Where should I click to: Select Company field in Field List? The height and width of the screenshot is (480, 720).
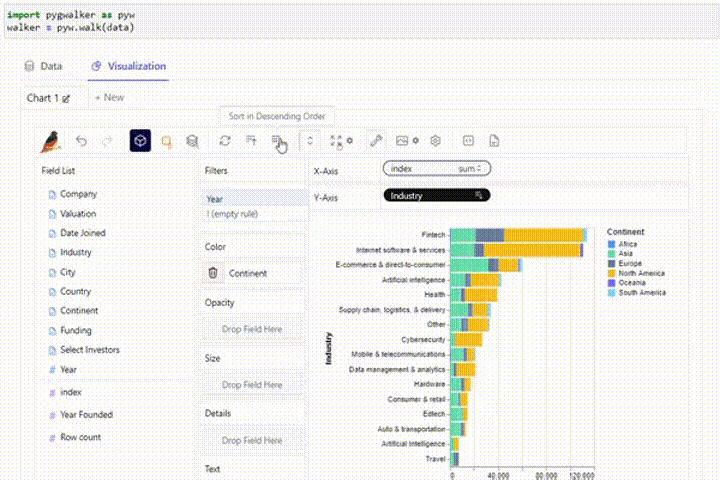(78, 194)
